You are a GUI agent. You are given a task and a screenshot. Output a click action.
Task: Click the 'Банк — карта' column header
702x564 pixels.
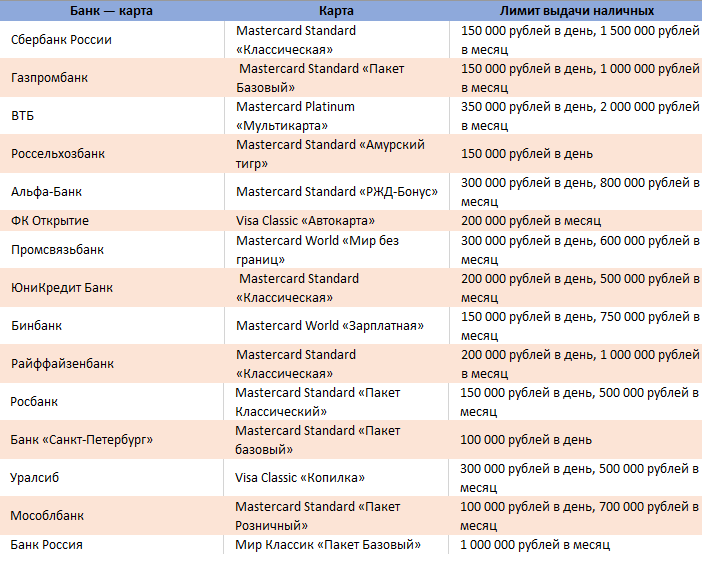111,11
